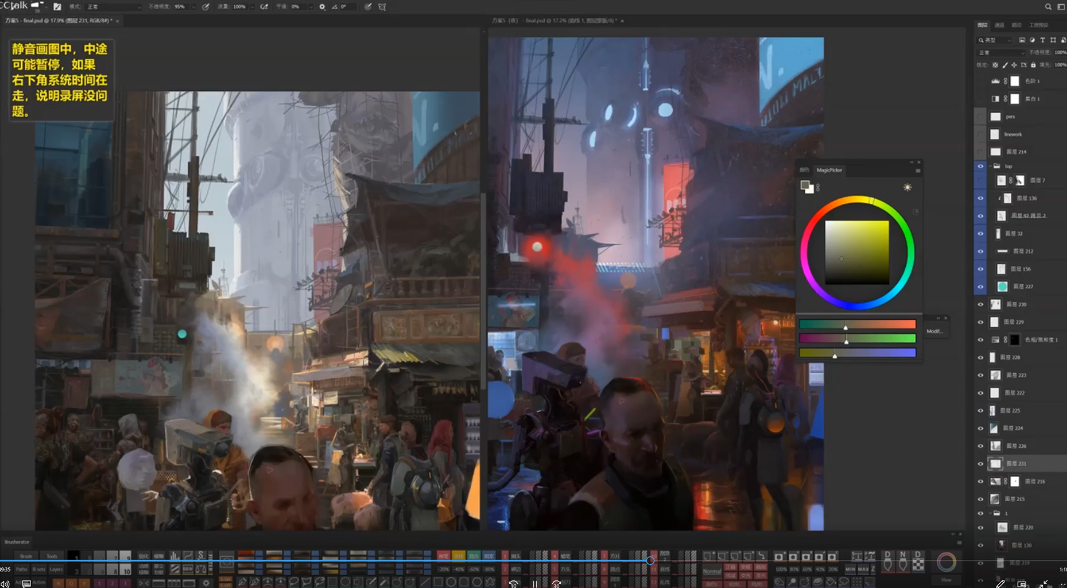The image size is (1067, 588).
Task: Click the fullscreen arrows icon at bottom right
Action: [x=1043, y=583]
